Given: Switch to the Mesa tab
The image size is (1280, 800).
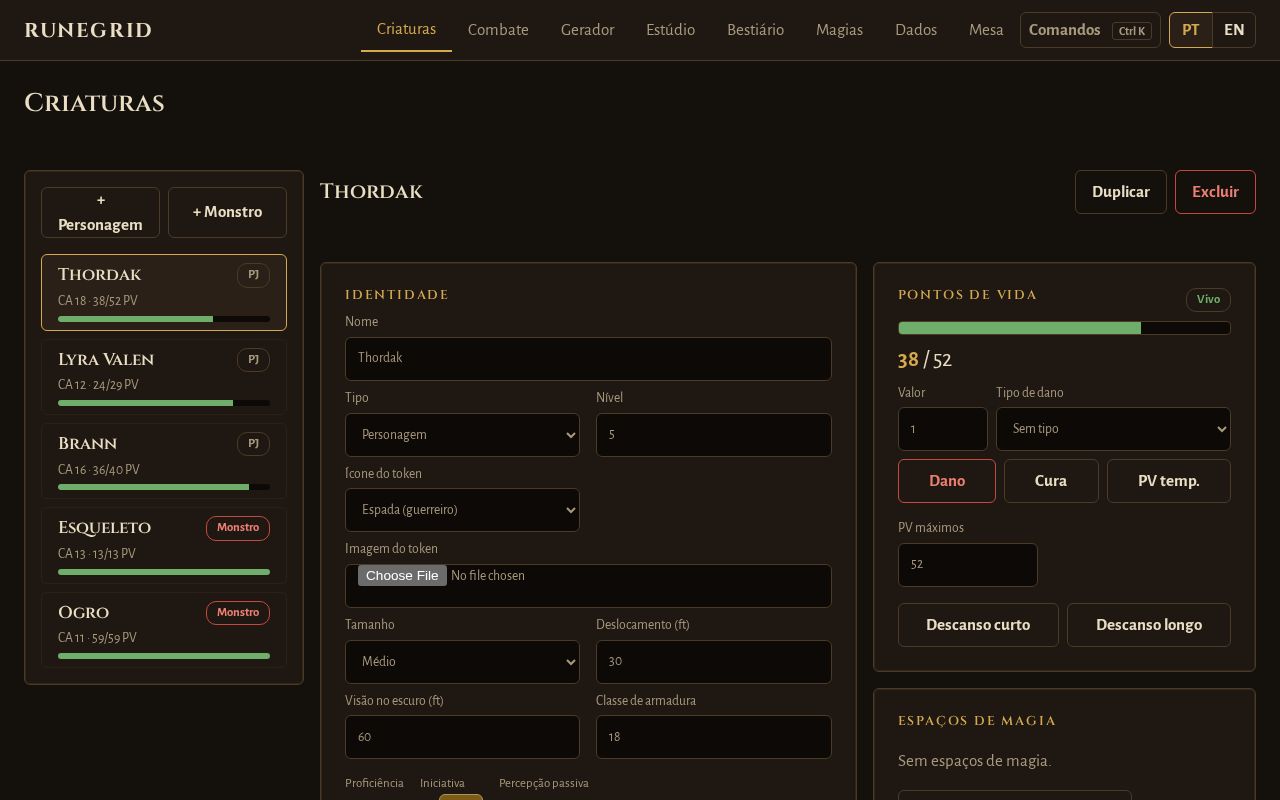Looking at the screenshot, I should (986, 30).
